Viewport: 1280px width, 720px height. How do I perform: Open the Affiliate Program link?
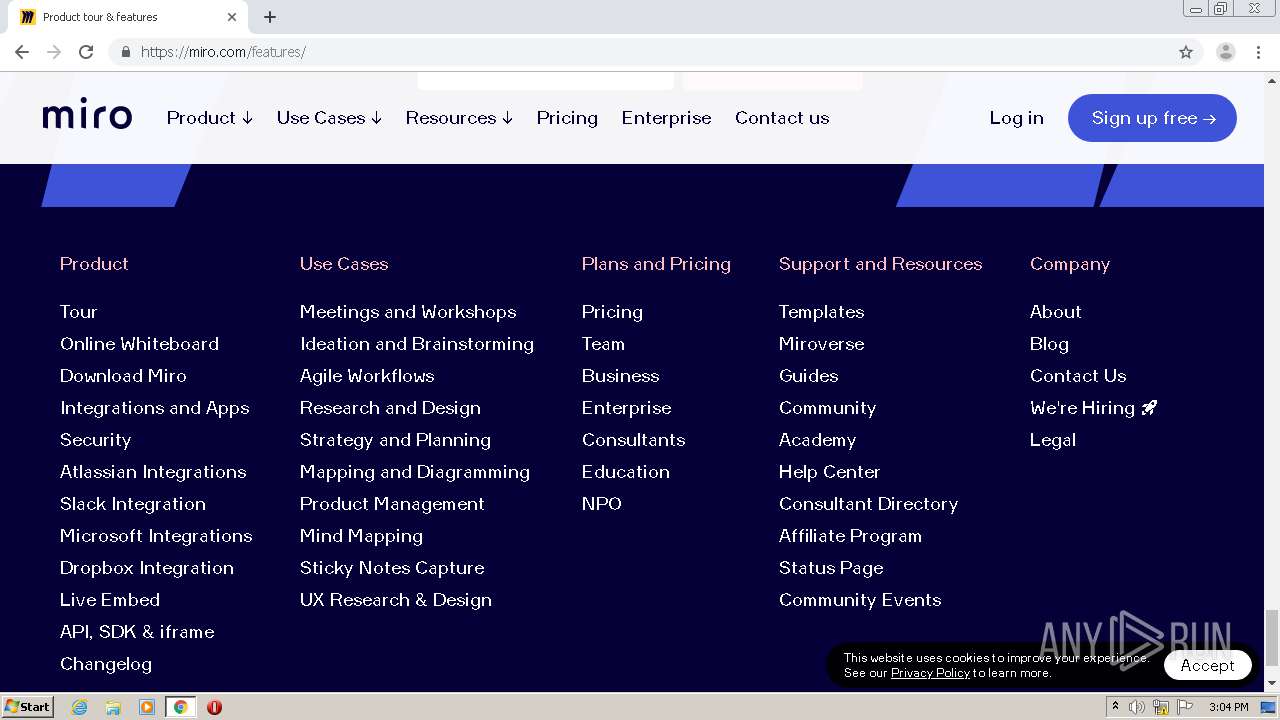850,536
